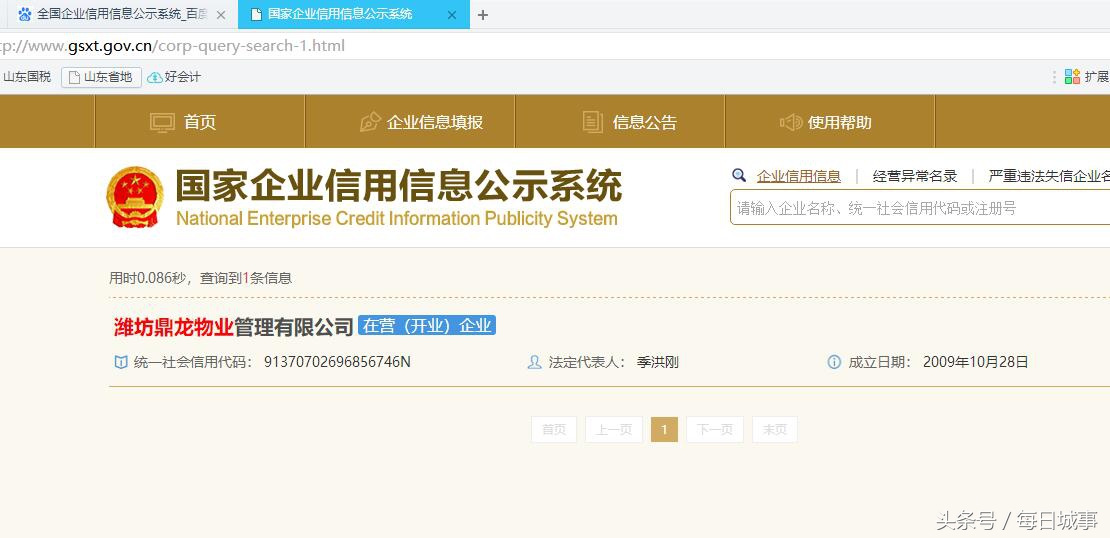Open the 好会计 bookmark
Screen dimensions: 1110x538
(174, 77)
